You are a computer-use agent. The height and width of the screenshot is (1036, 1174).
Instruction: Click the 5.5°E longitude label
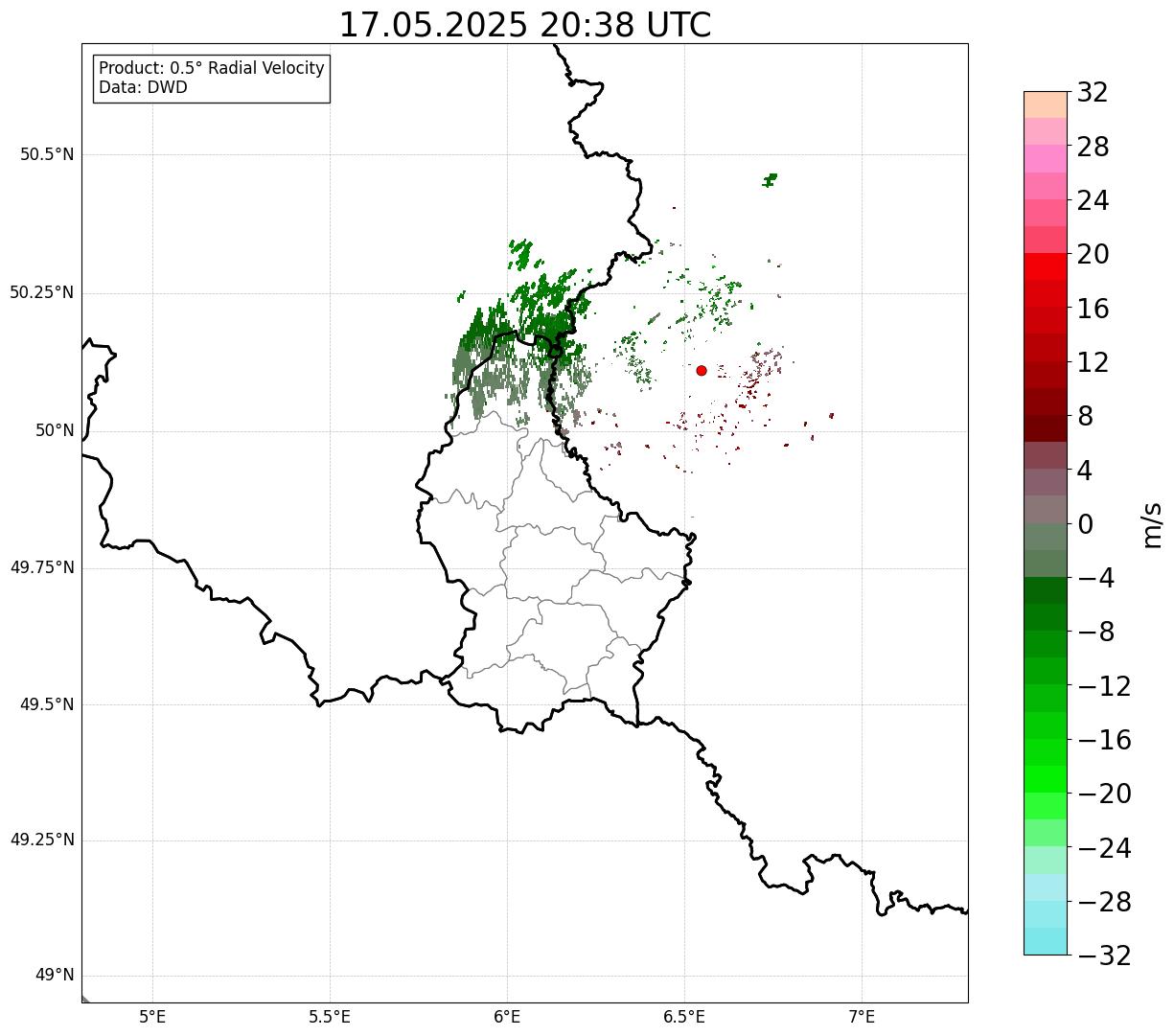(x=330, y=1017)
